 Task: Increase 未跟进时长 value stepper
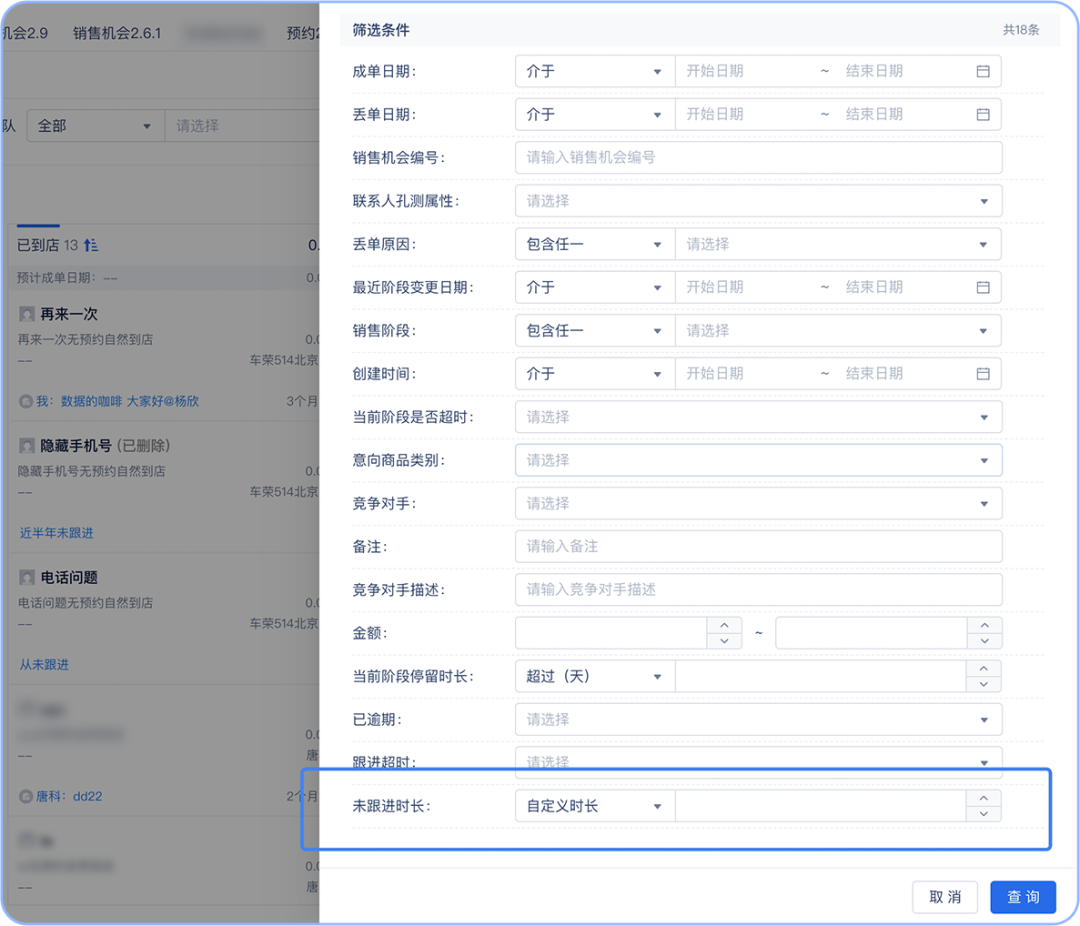pos(984,798)
